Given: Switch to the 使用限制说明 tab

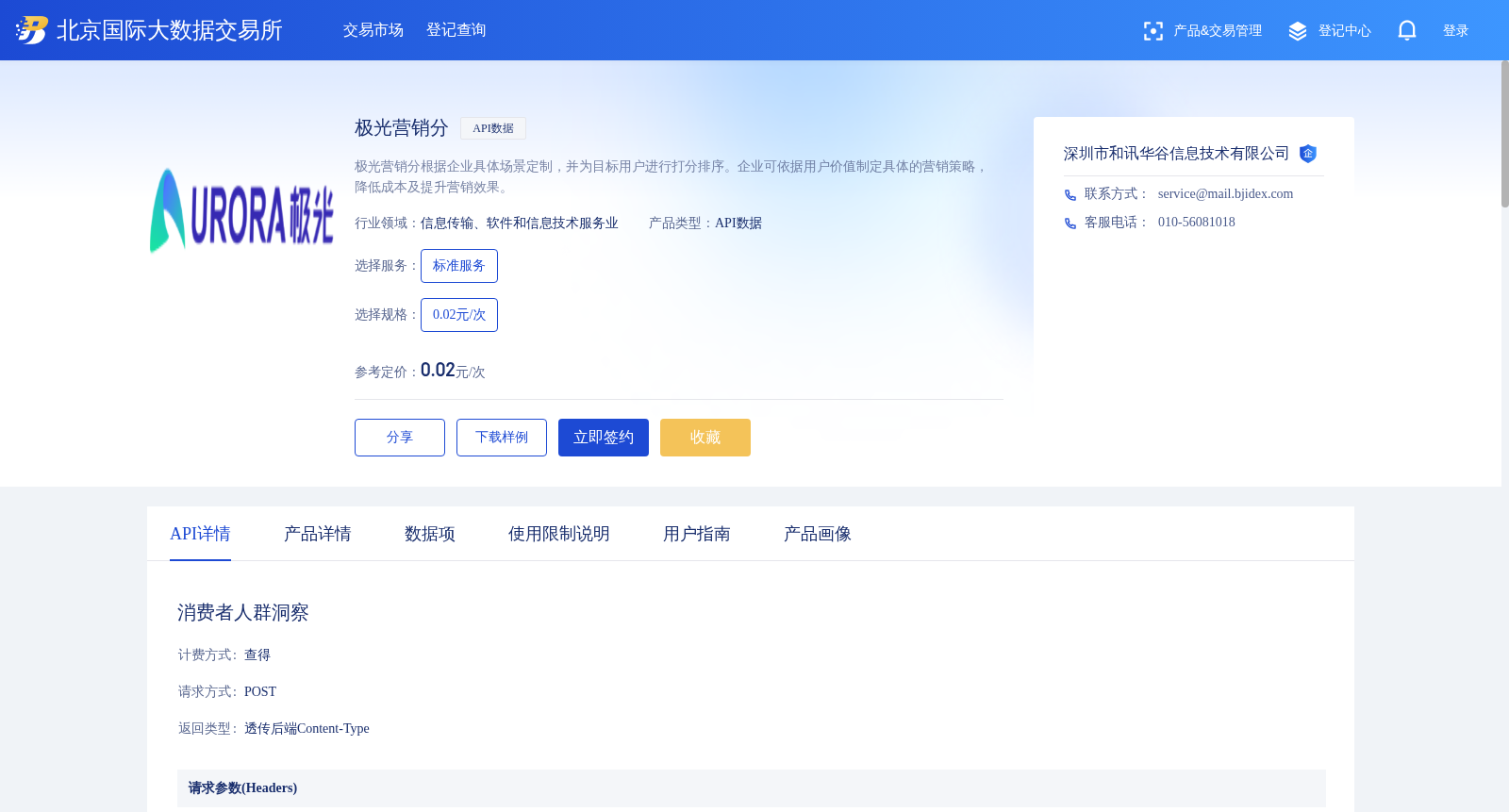Looking at the screenshot, I should [x=559, y=534].
